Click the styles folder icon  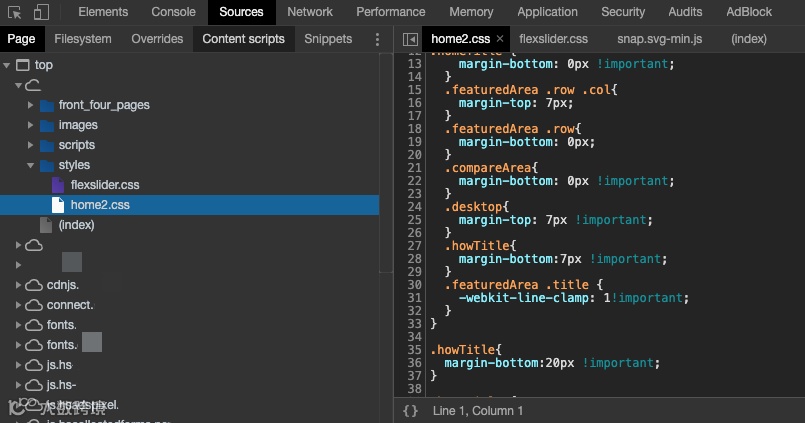(x=46, y=165)
